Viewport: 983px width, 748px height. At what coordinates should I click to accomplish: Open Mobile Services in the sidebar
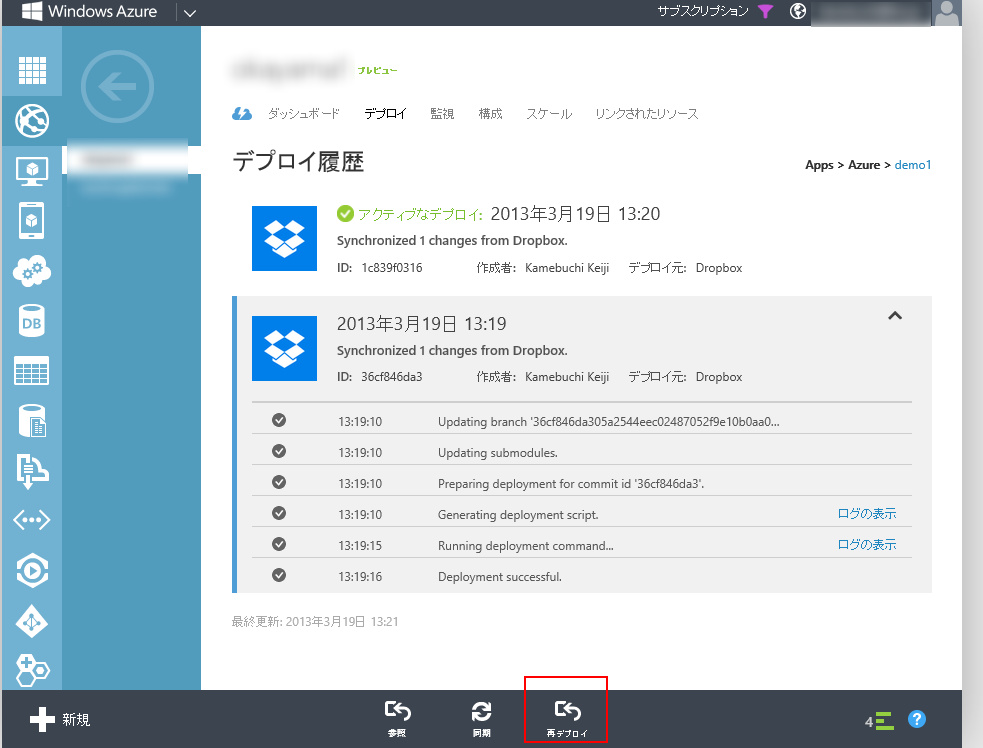point(32,220)
